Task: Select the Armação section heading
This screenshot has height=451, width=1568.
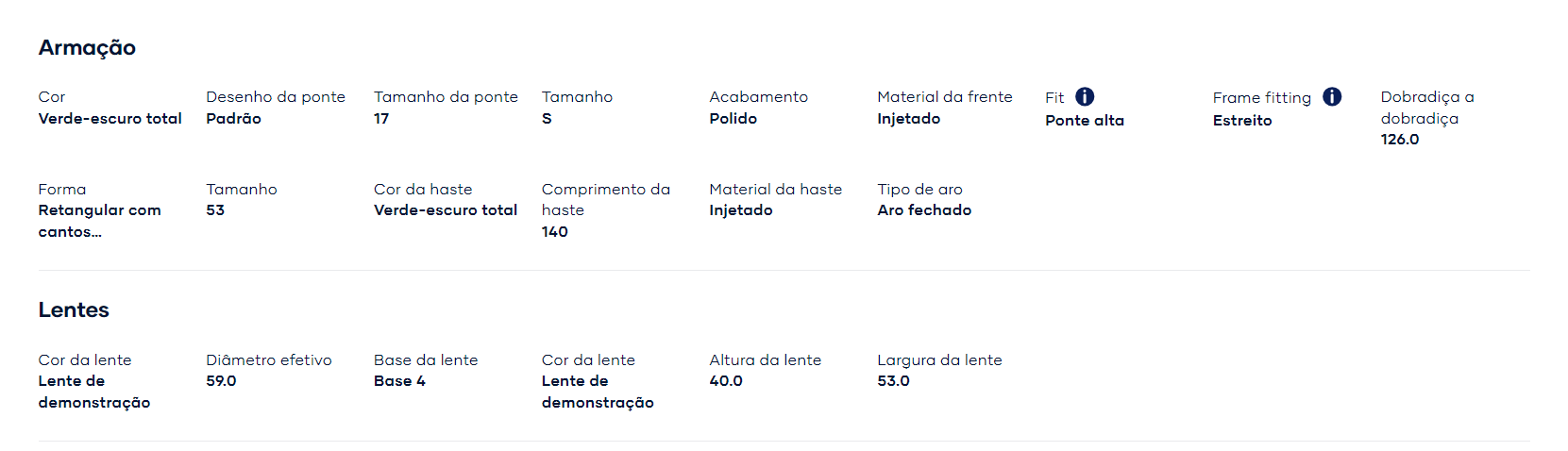Action: (87, 48)
